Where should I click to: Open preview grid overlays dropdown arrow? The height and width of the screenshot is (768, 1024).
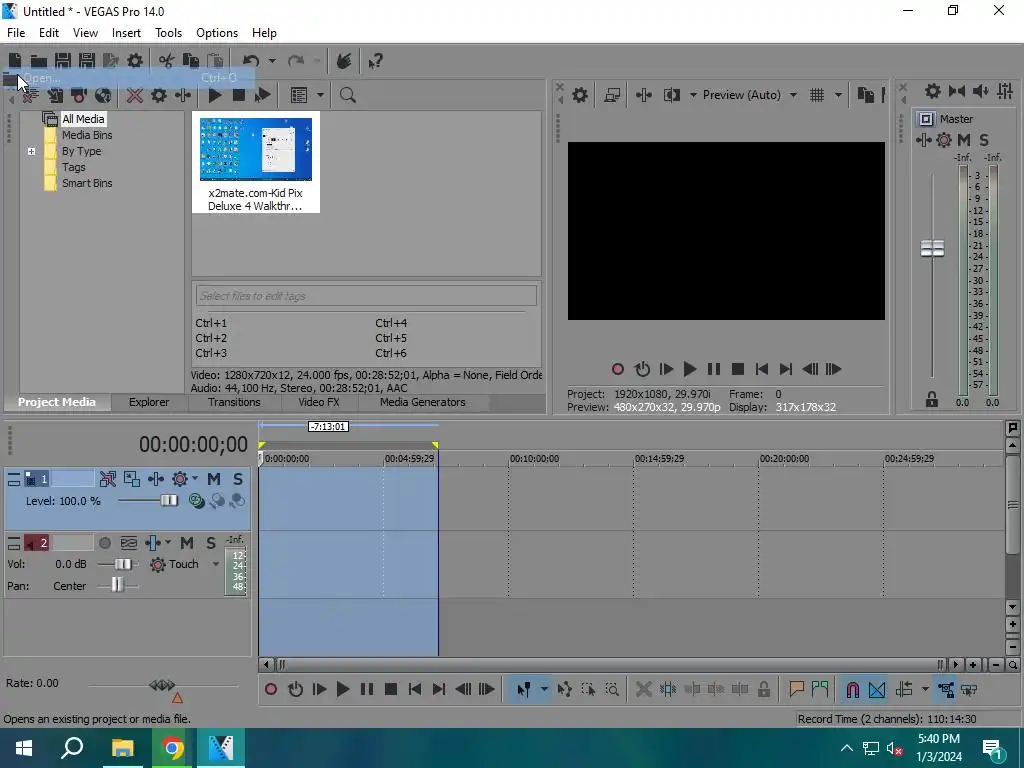(x=838, y=95)
